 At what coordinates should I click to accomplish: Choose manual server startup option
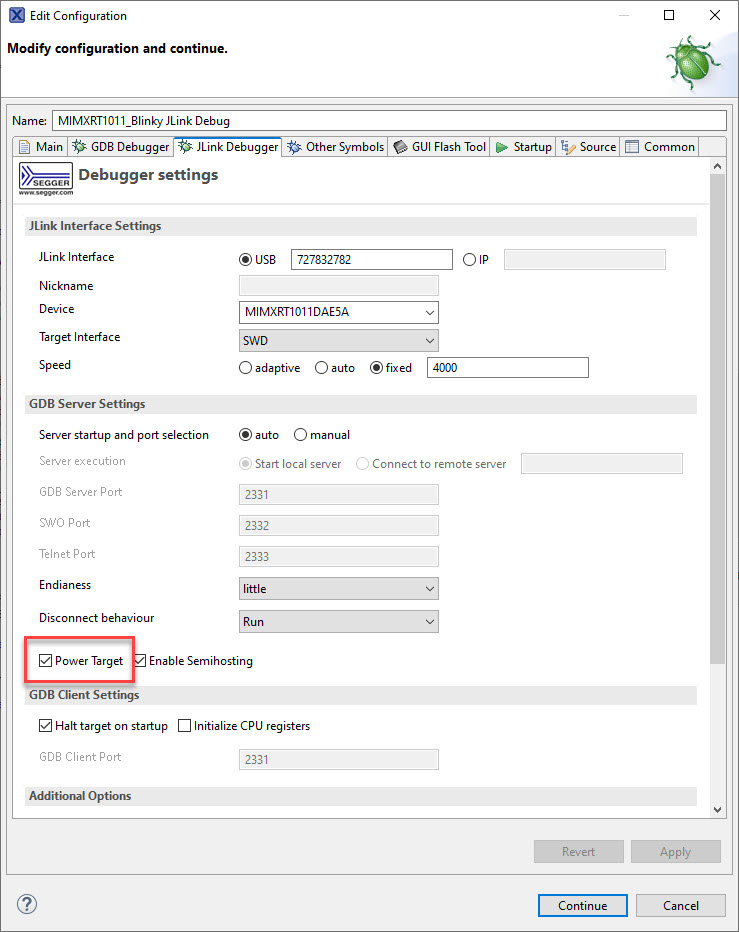300,435
